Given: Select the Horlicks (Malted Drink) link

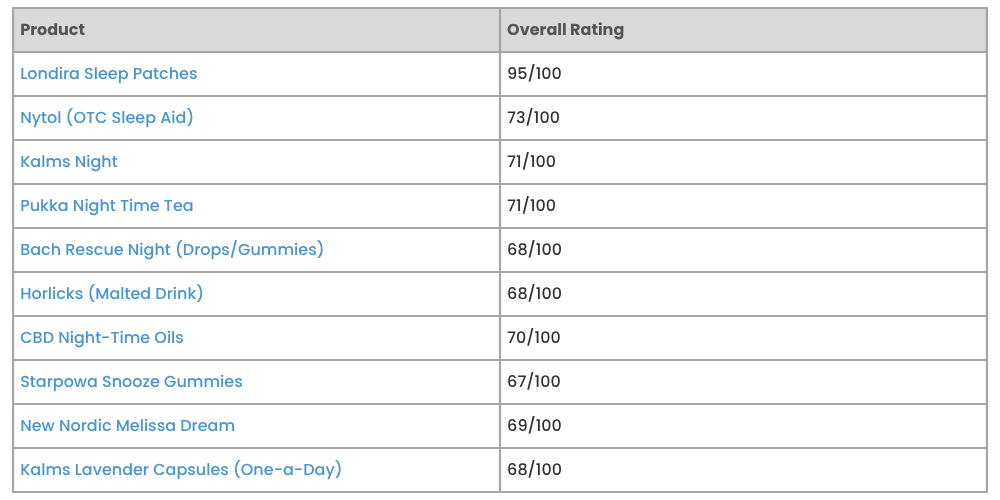Looking at the screenshot, I should [112, 293].
